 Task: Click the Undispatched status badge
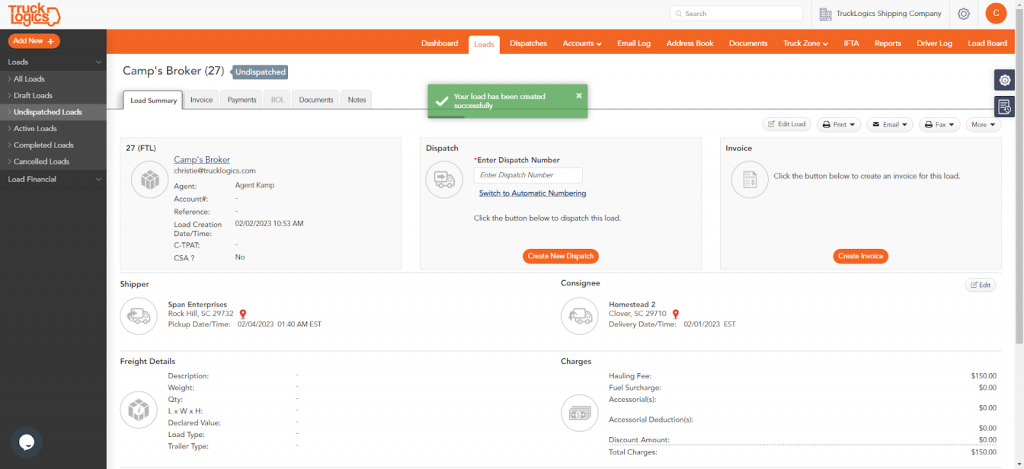260,72
